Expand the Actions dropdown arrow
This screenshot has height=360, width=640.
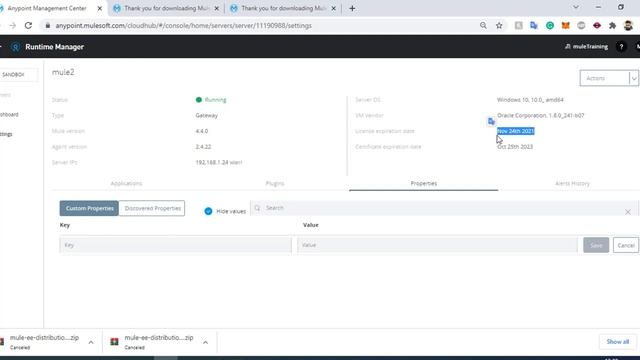pos(634,78)
